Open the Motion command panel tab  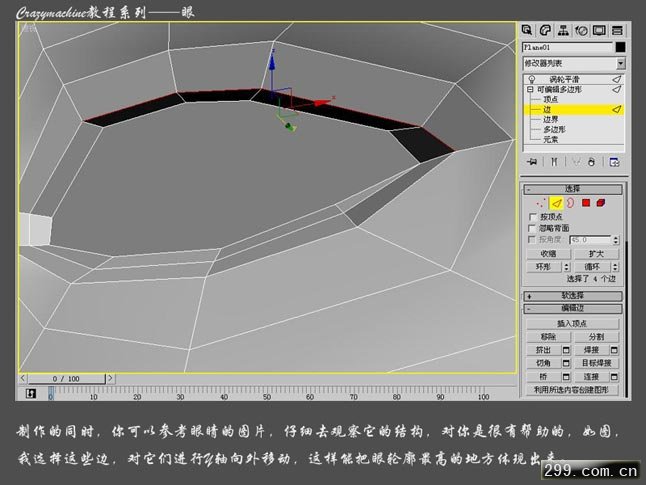pos(581,30)
